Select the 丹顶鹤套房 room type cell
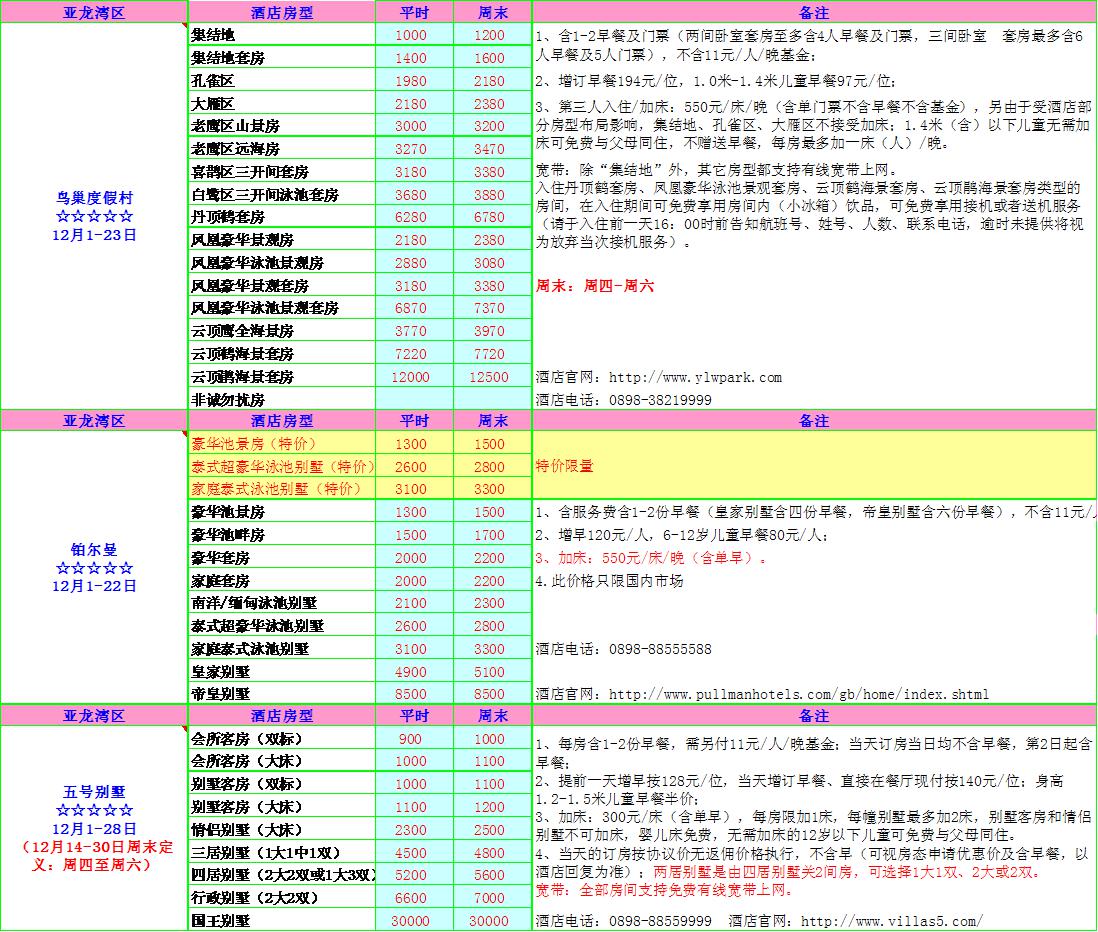1098x932 pixels. [x=281, y=217]
